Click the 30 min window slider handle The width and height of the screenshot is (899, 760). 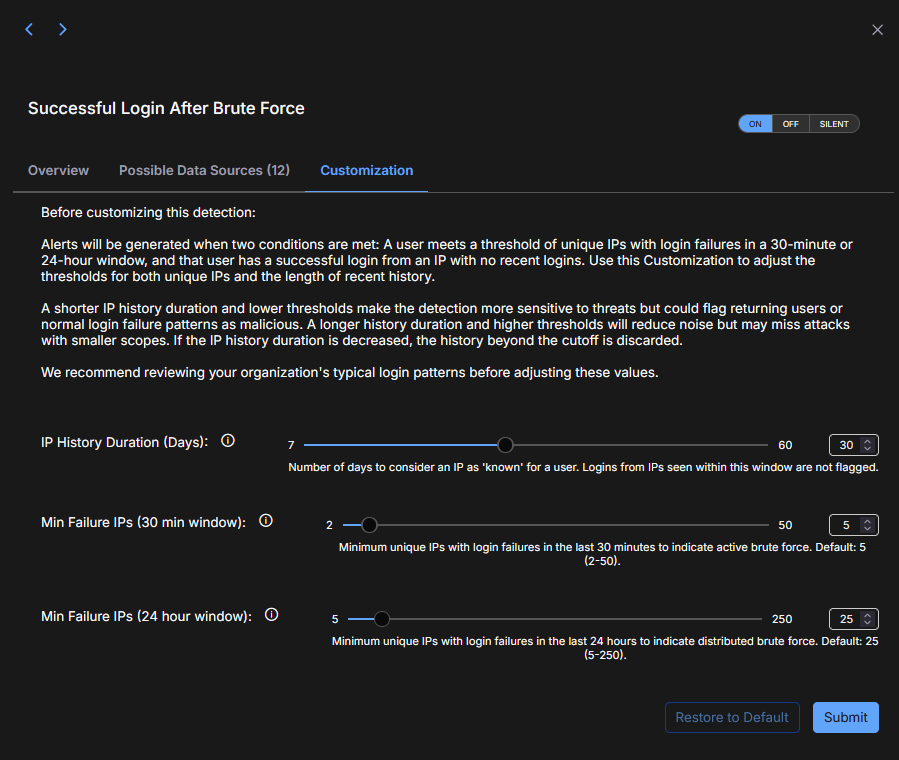(x=369, y=525)
